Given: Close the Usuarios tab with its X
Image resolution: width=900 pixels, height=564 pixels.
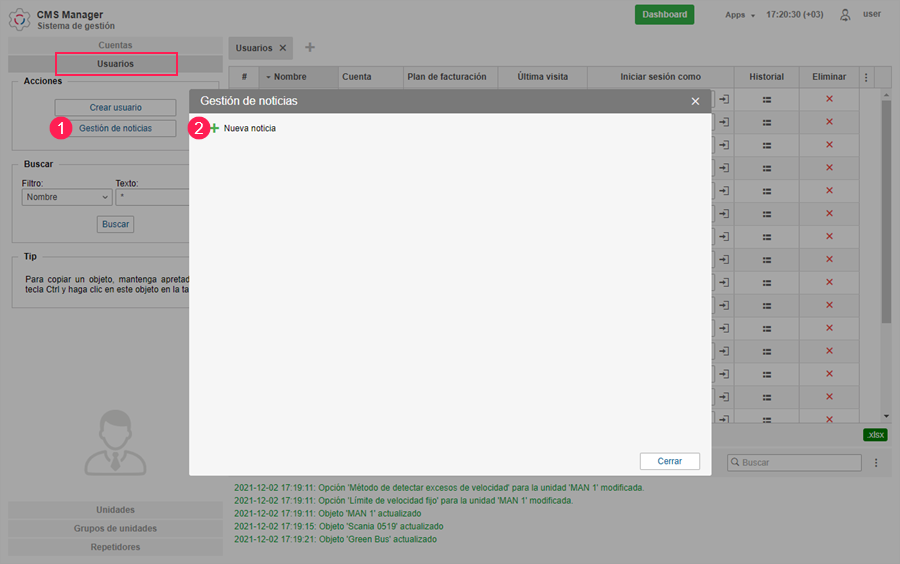Looking at the screenshot, I should pos(282,48).
